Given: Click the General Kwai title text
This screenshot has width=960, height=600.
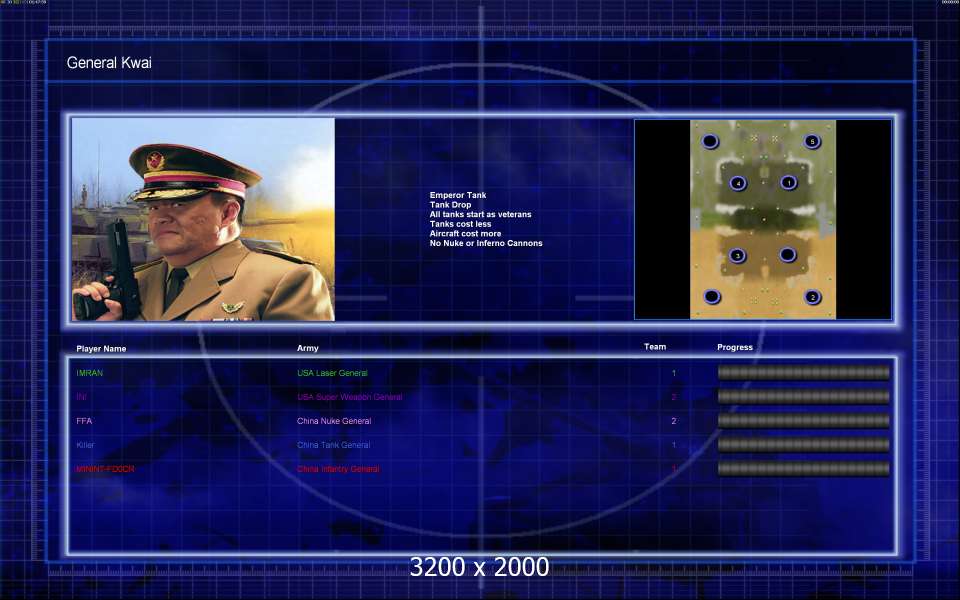Looking at the screenshot, I should pos(109,62).
